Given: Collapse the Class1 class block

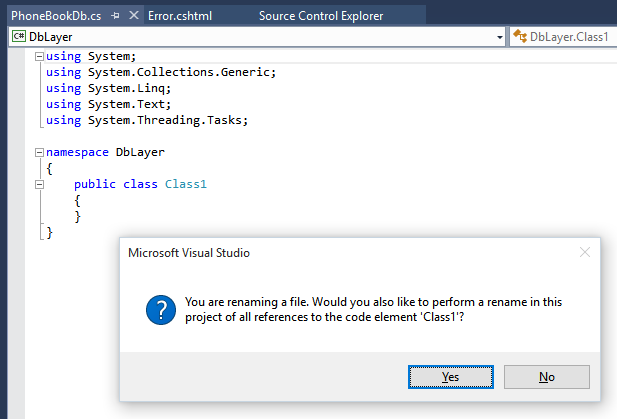Looking at the screenshot, I should (39, 184).
